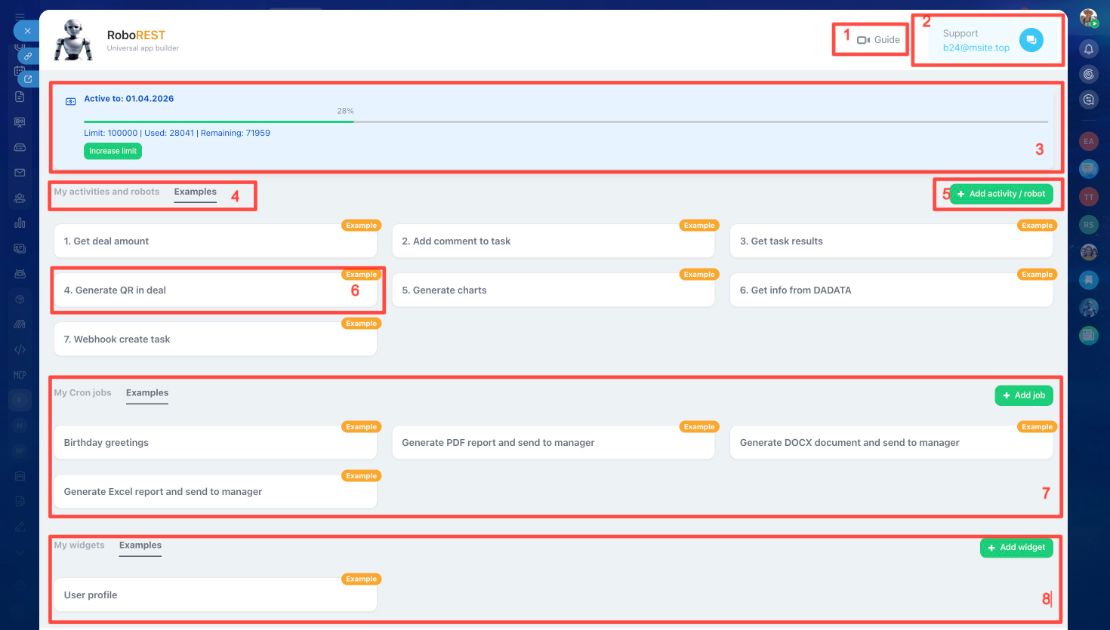Viewport: 1110px width, 630px height.
Task: Open the Generate QR in deal example
Action: [x=214, y=291]
